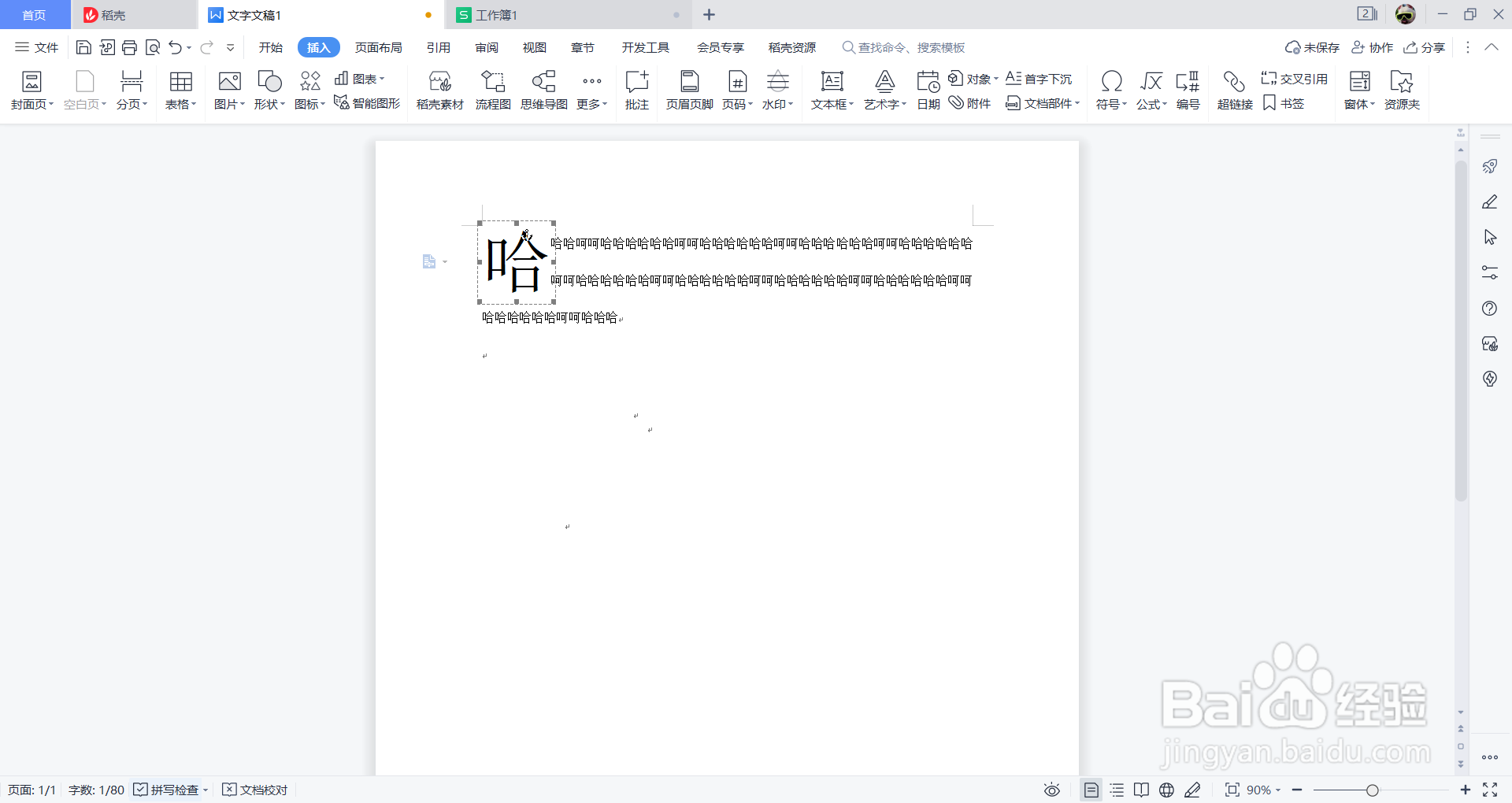Insert a text box (文本框)

(832, 91)
